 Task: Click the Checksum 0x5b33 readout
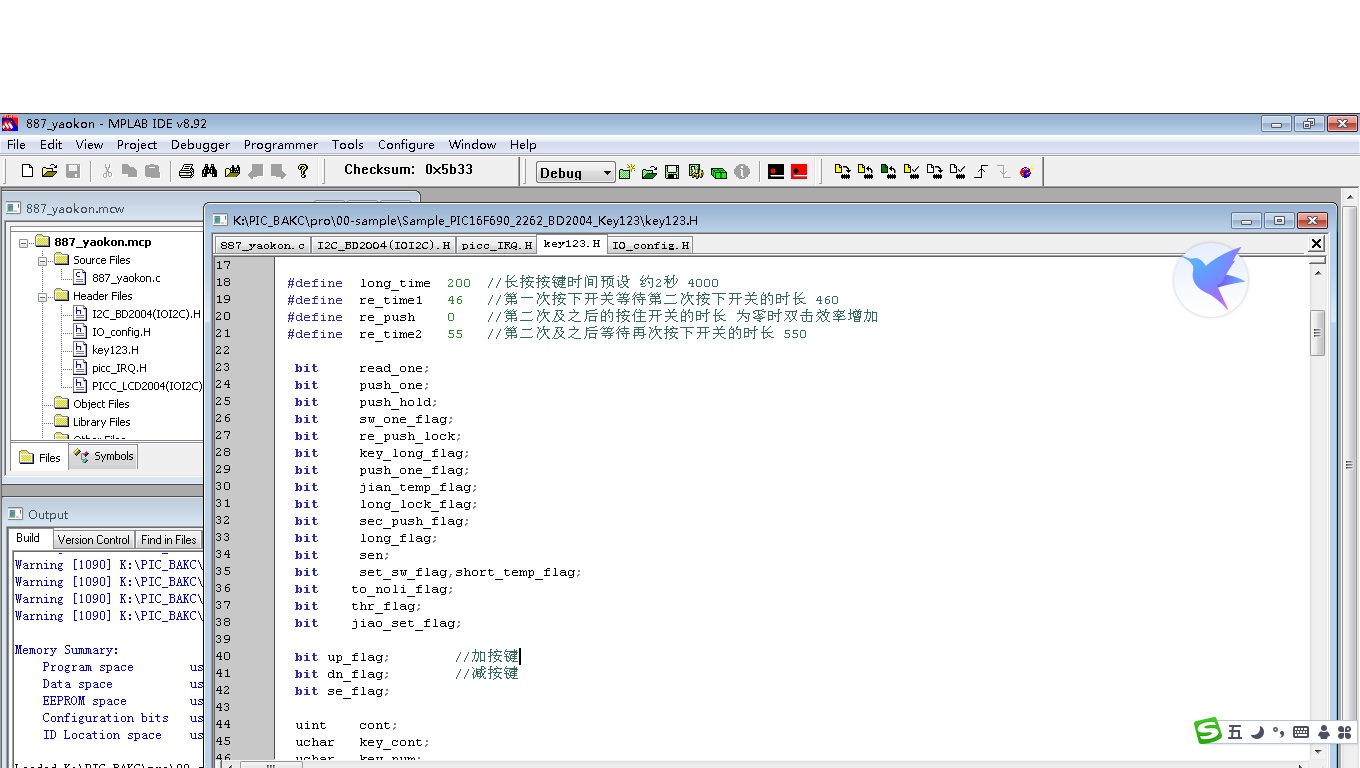pos(408,170)
